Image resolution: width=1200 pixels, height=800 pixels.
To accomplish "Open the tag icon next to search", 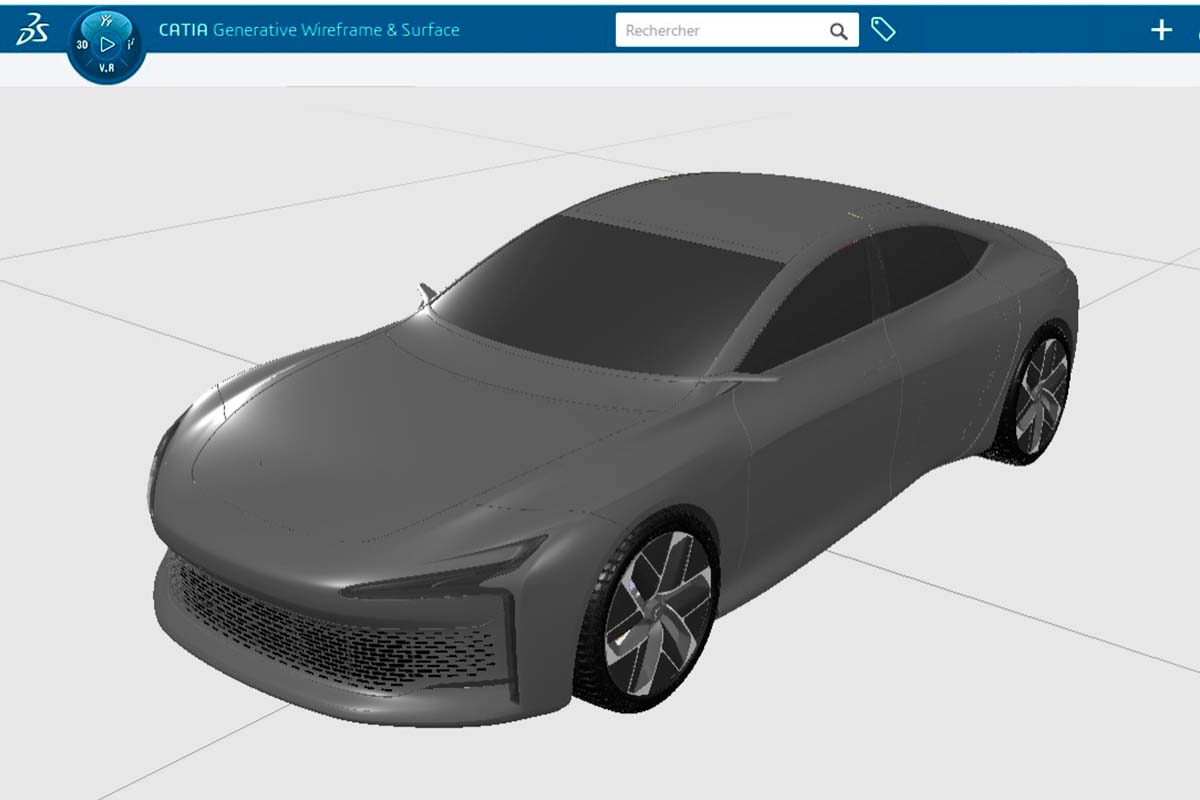I will (882, 30).
